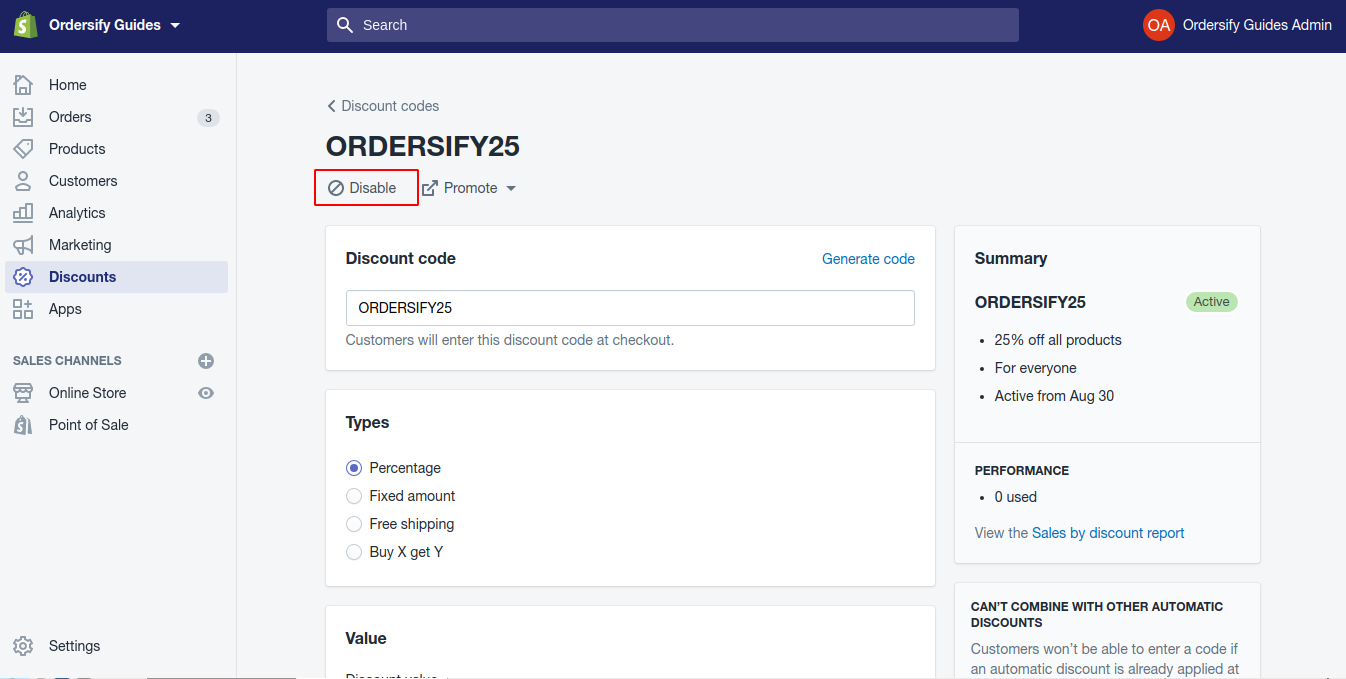Select the Buy X get Y type
This screenshot has width=1346, height=679.
point(354,552)
